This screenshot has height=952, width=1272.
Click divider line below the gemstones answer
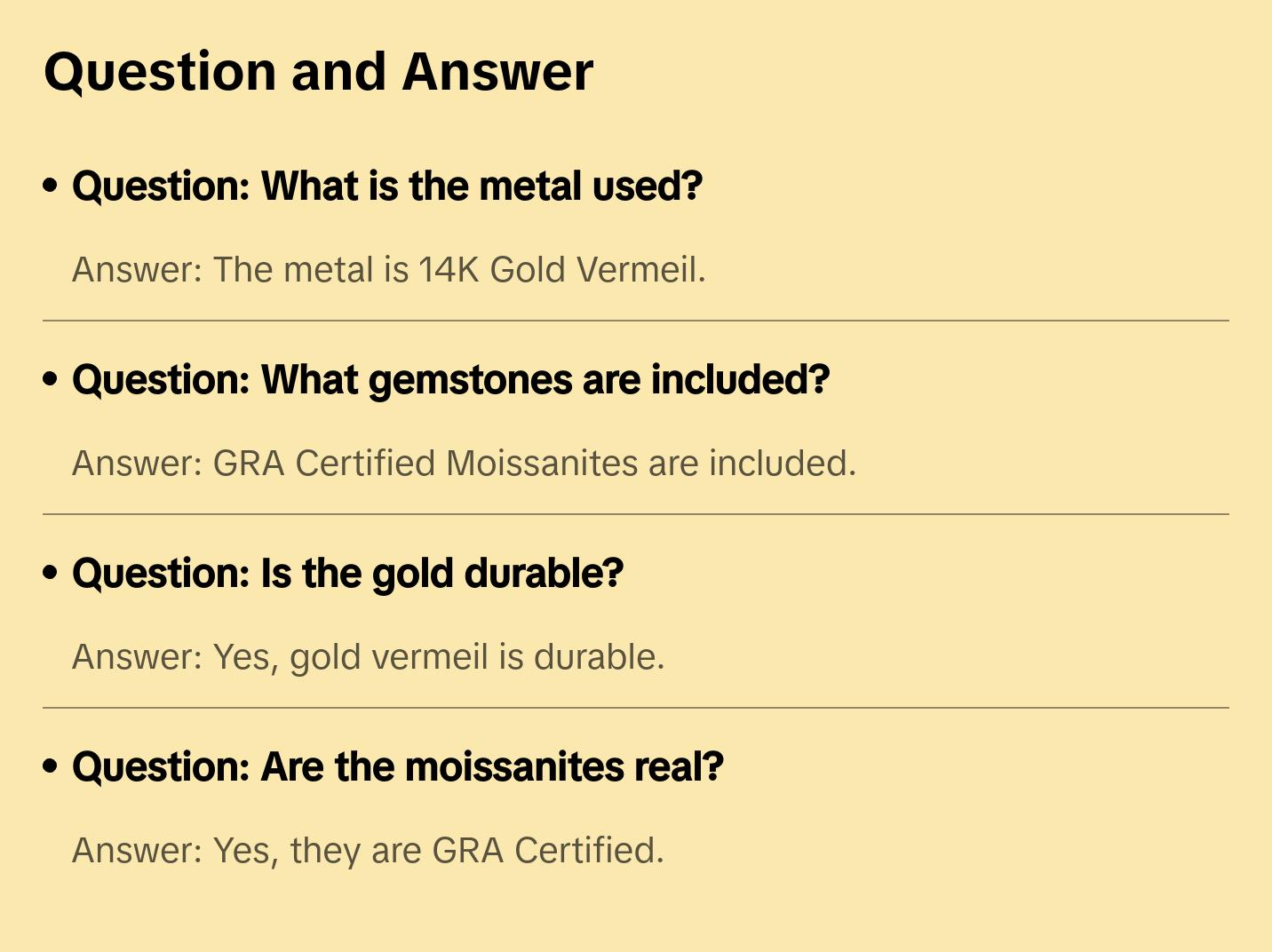pyautogui.click(x=635, y=514)
